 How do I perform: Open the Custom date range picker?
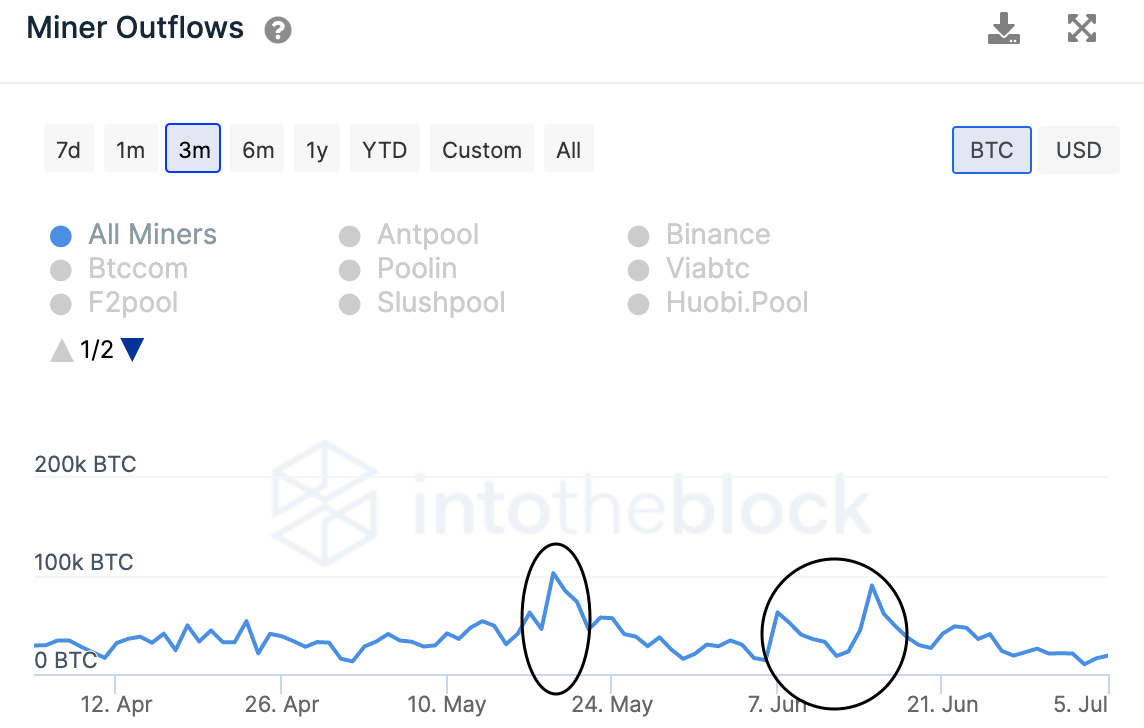click(x=482, y=150)
